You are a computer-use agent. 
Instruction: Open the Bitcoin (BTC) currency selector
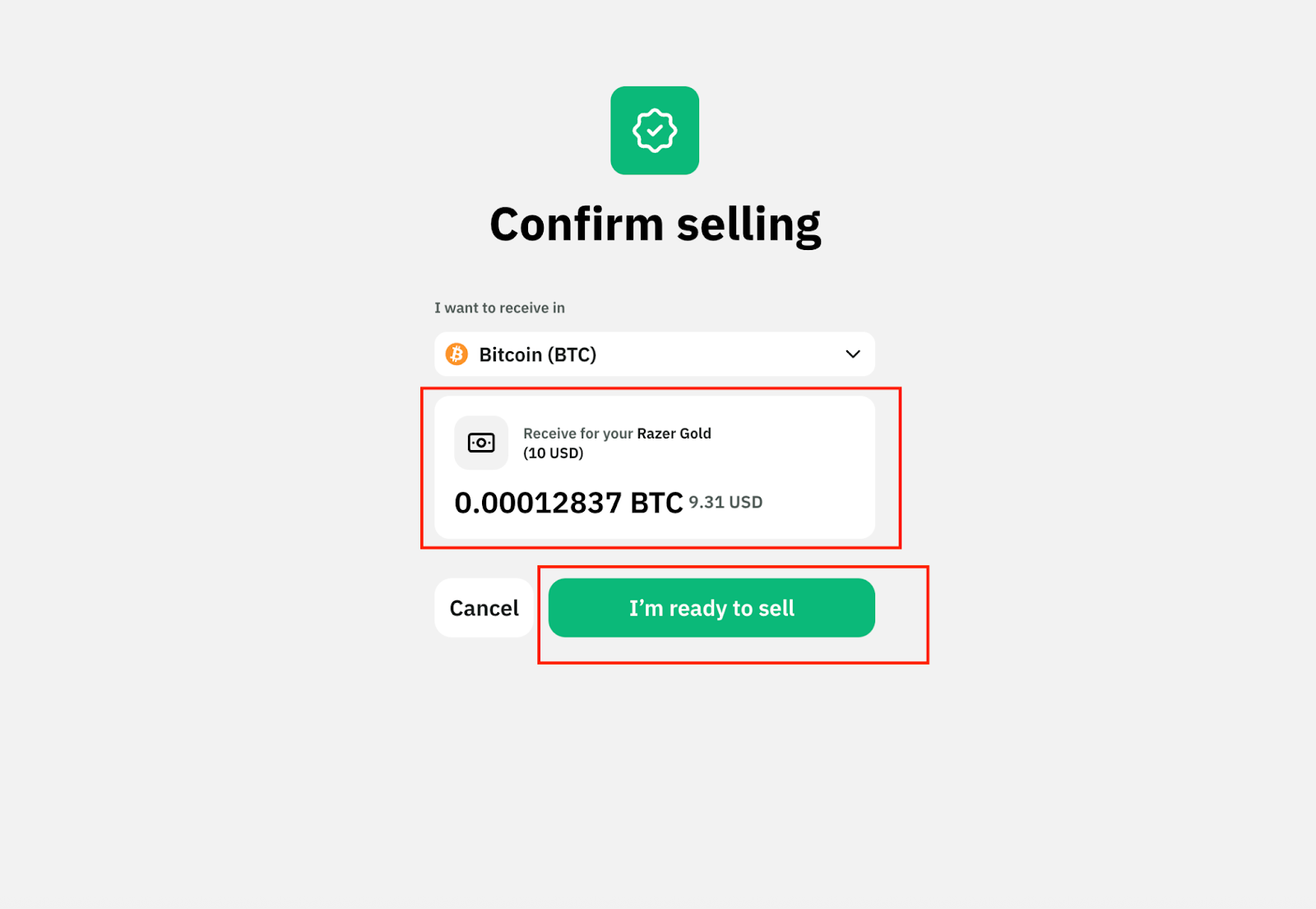pos(654,355)
